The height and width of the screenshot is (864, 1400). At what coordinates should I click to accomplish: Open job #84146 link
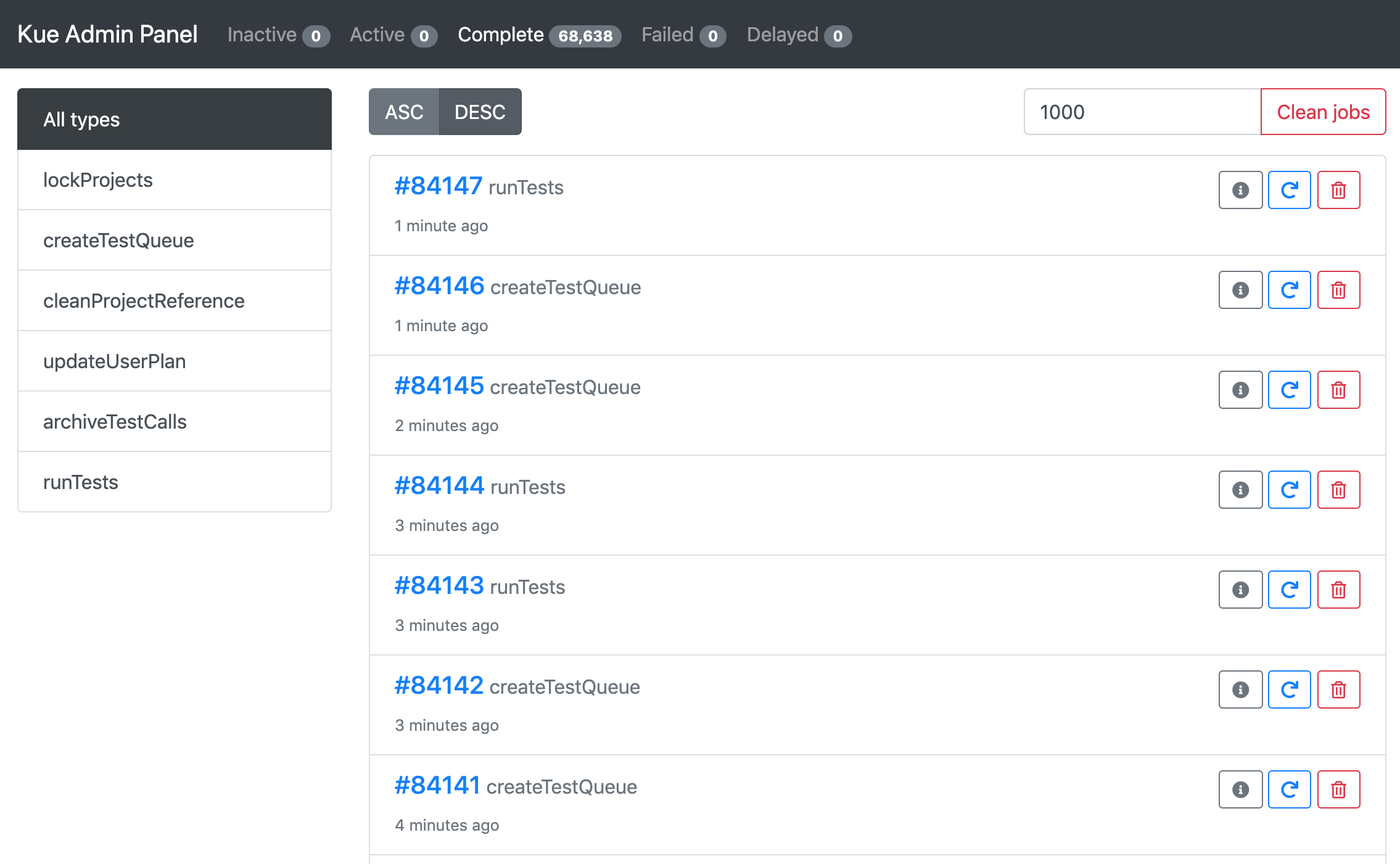coord(439,286)
